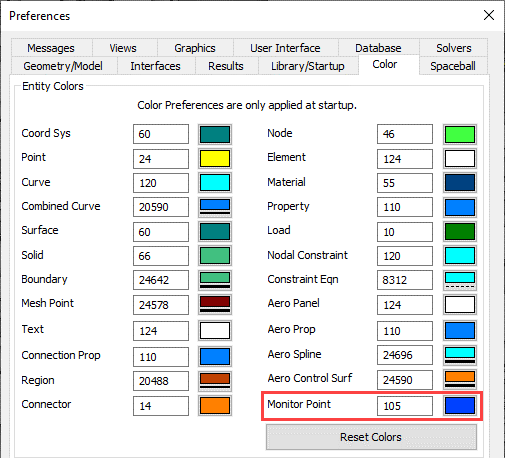
Task: Click the Load dark green swatch
Action: tap(460, 232)
